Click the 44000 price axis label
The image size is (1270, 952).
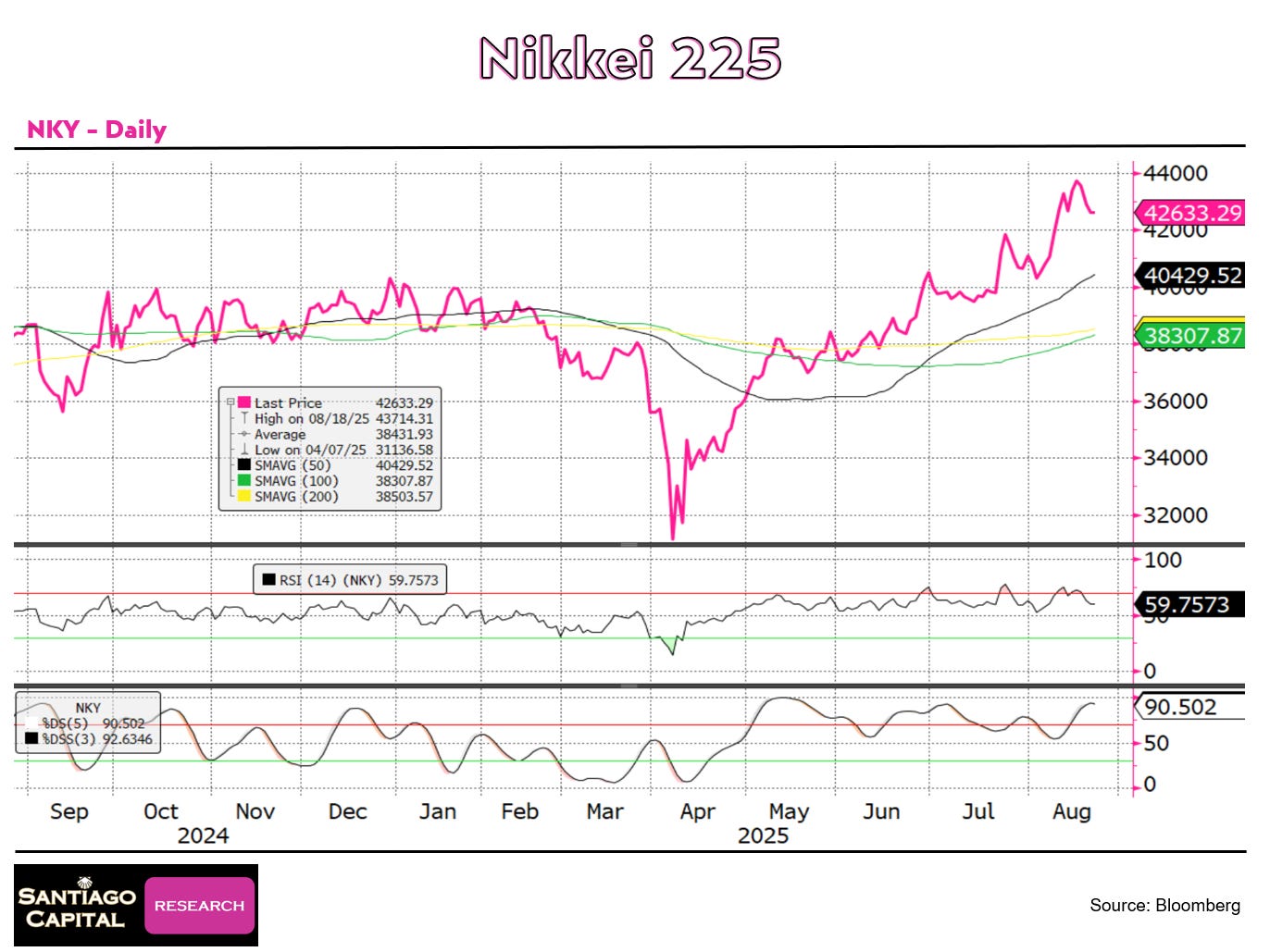point(1176,173)
